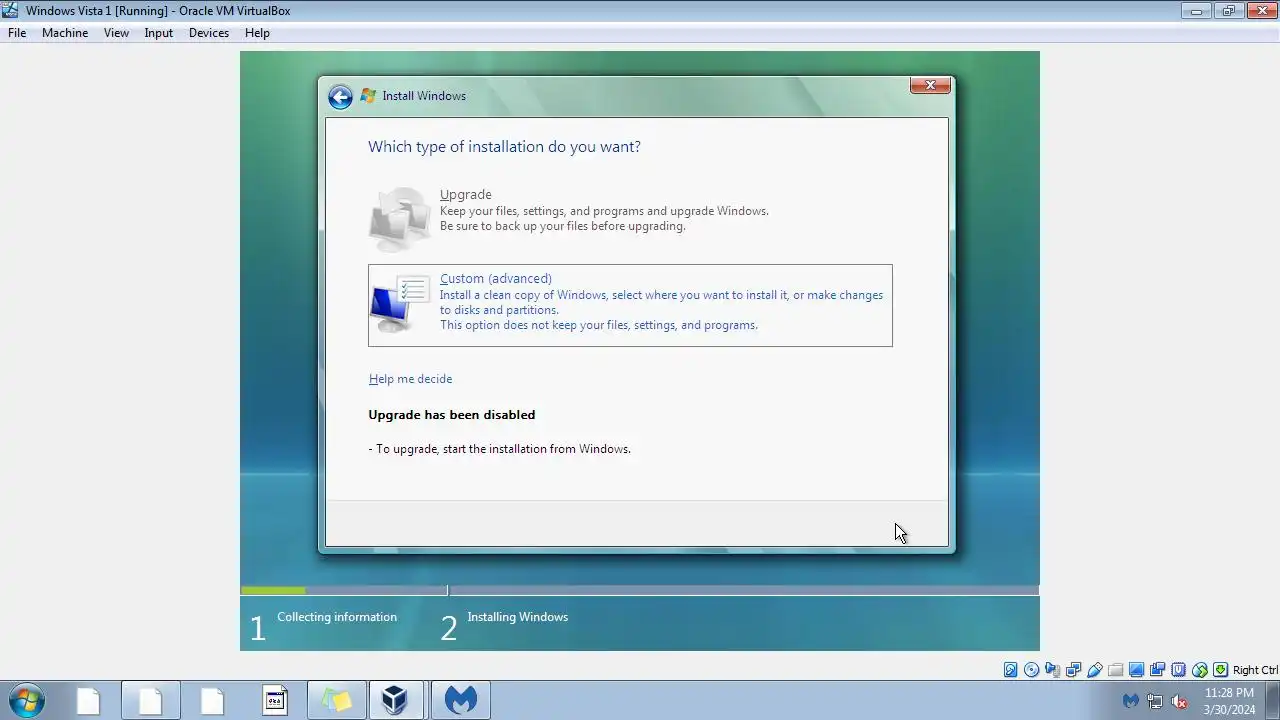Click Malwarebytes icon in system tray

1131,701
